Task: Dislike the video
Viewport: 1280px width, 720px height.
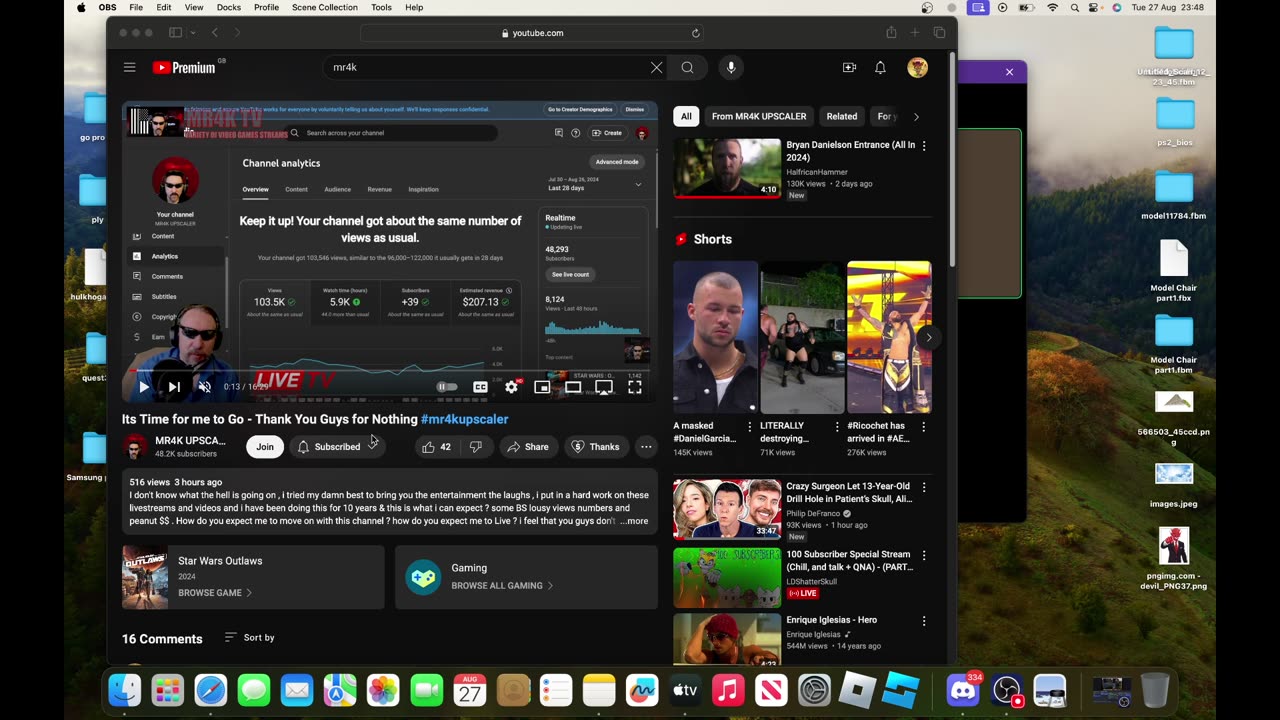Action: click(476, 447)
